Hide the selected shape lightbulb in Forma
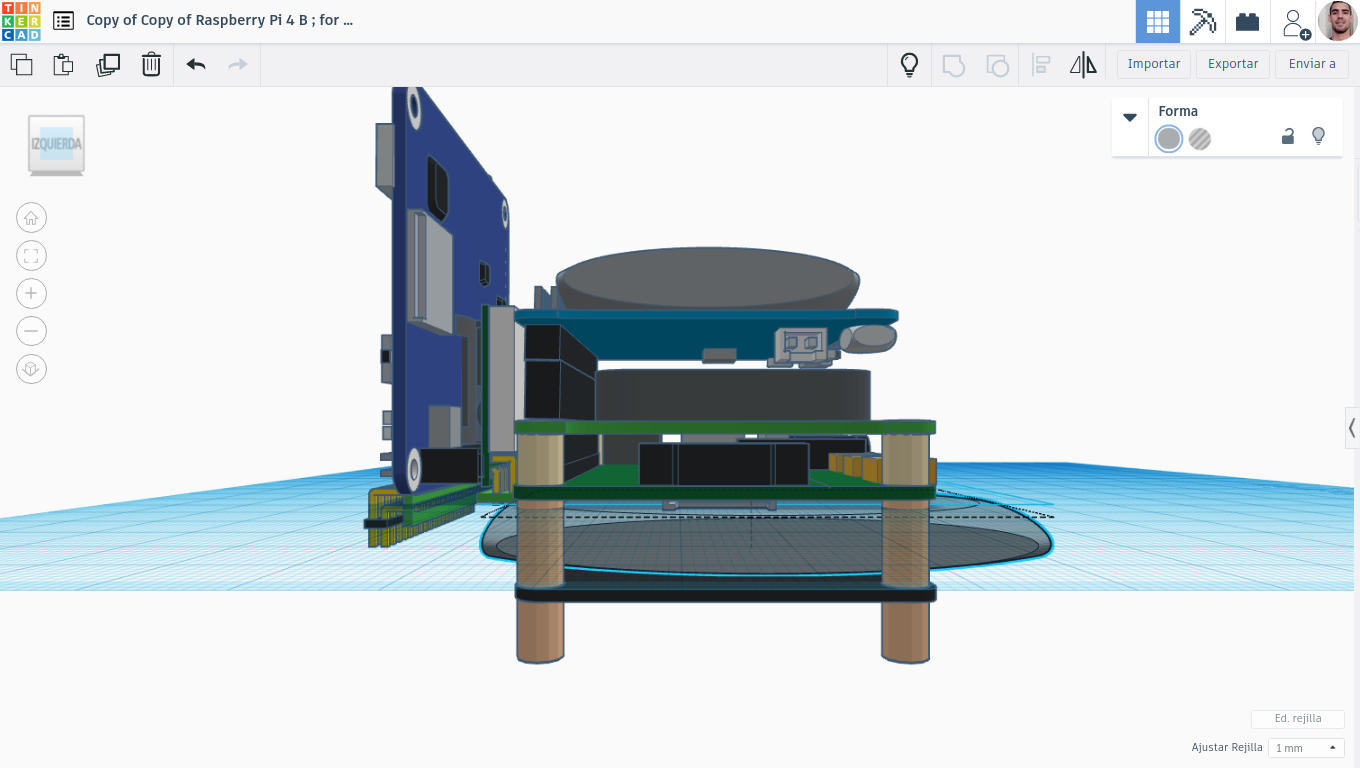 pos(1318,136)
